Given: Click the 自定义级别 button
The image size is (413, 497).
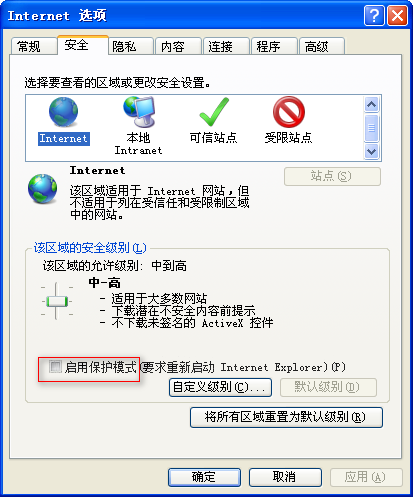Looking at the screenshot, I should point(220,387).
